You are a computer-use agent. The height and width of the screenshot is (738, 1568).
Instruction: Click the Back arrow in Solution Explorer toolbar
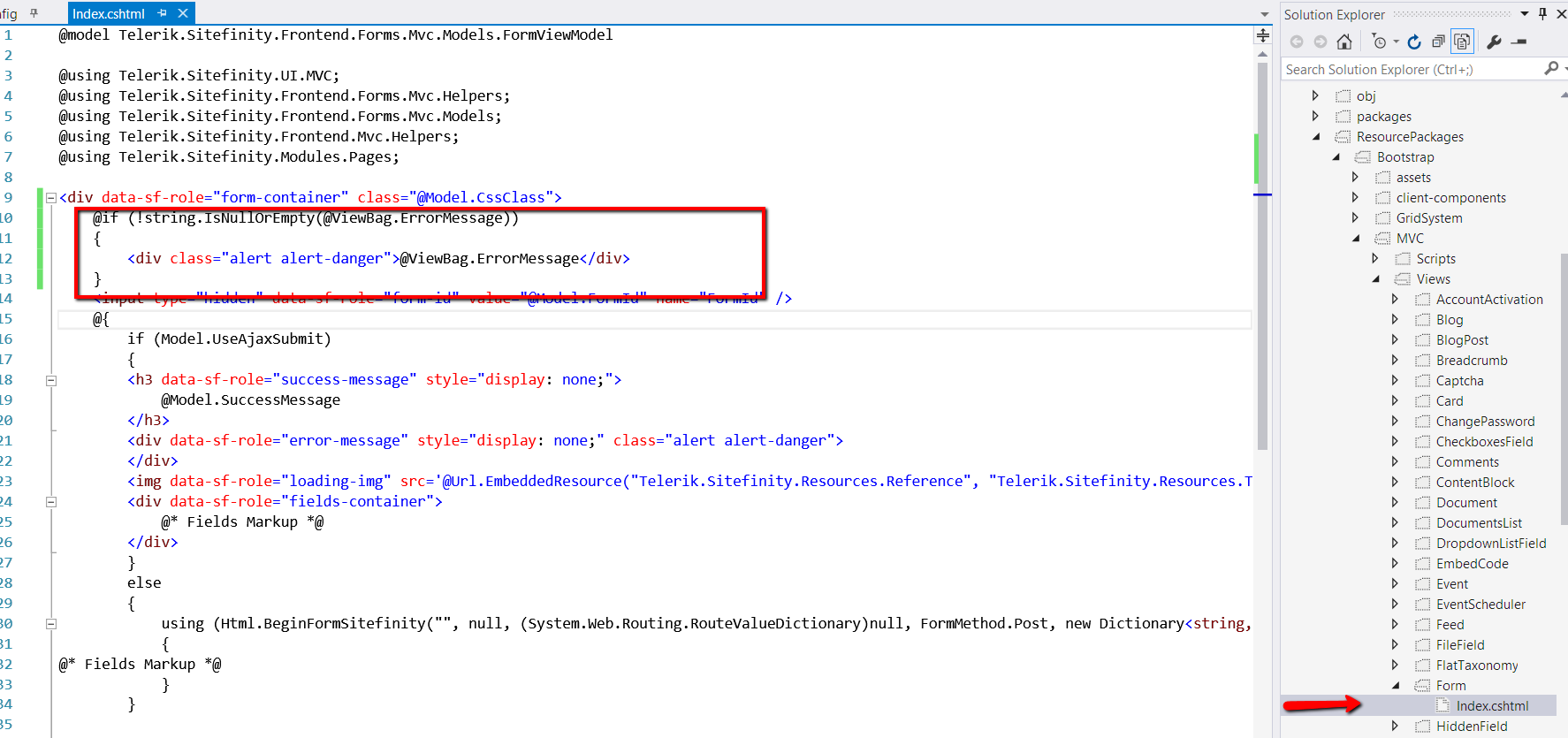coord(1297,42)
